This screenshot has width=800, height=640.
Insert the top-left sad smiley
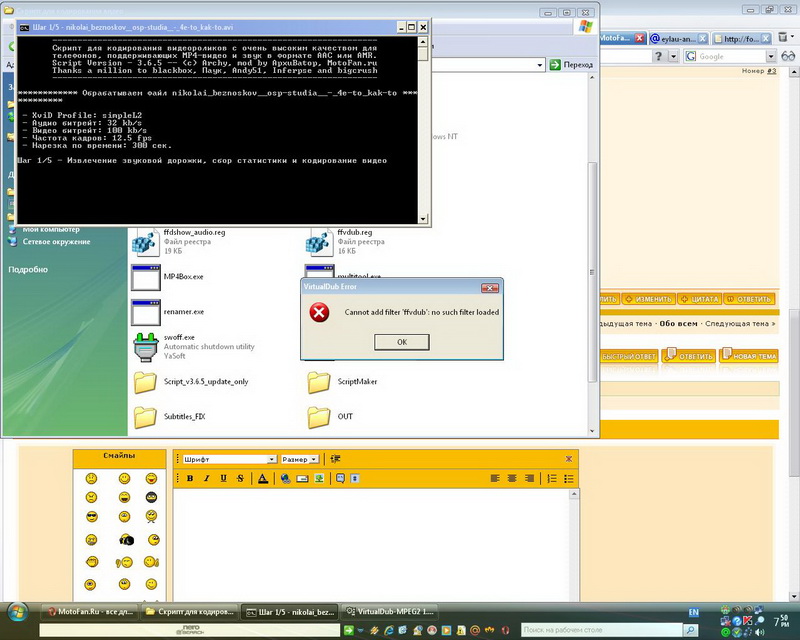tap(91, 478)
